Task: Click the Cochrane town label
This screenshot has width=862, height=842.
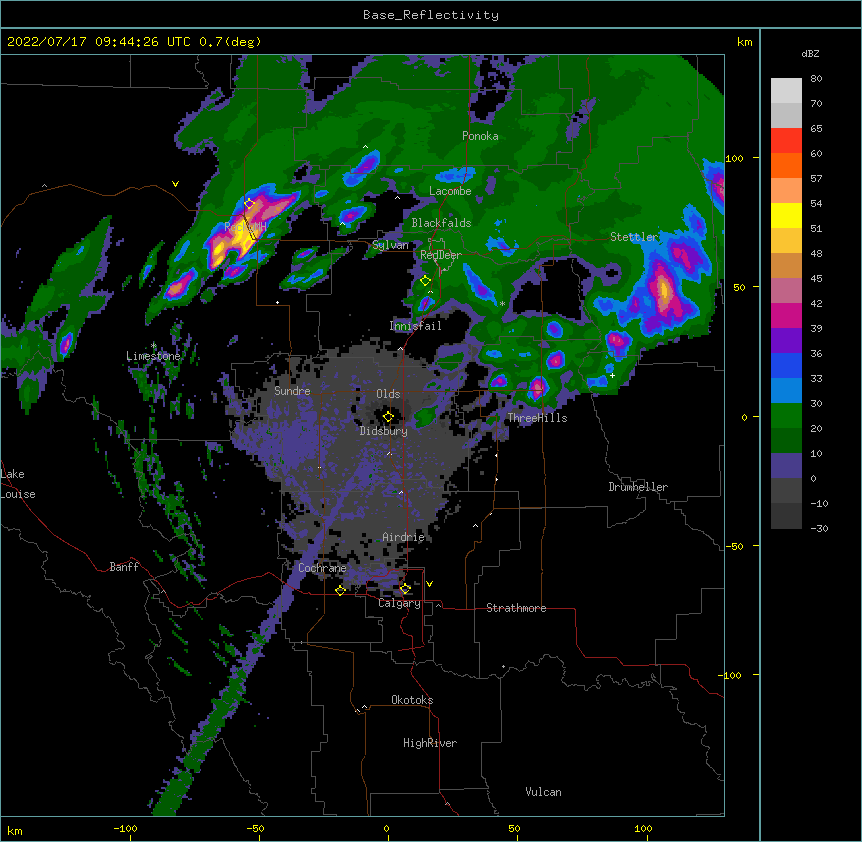Action: coord(322,568)
